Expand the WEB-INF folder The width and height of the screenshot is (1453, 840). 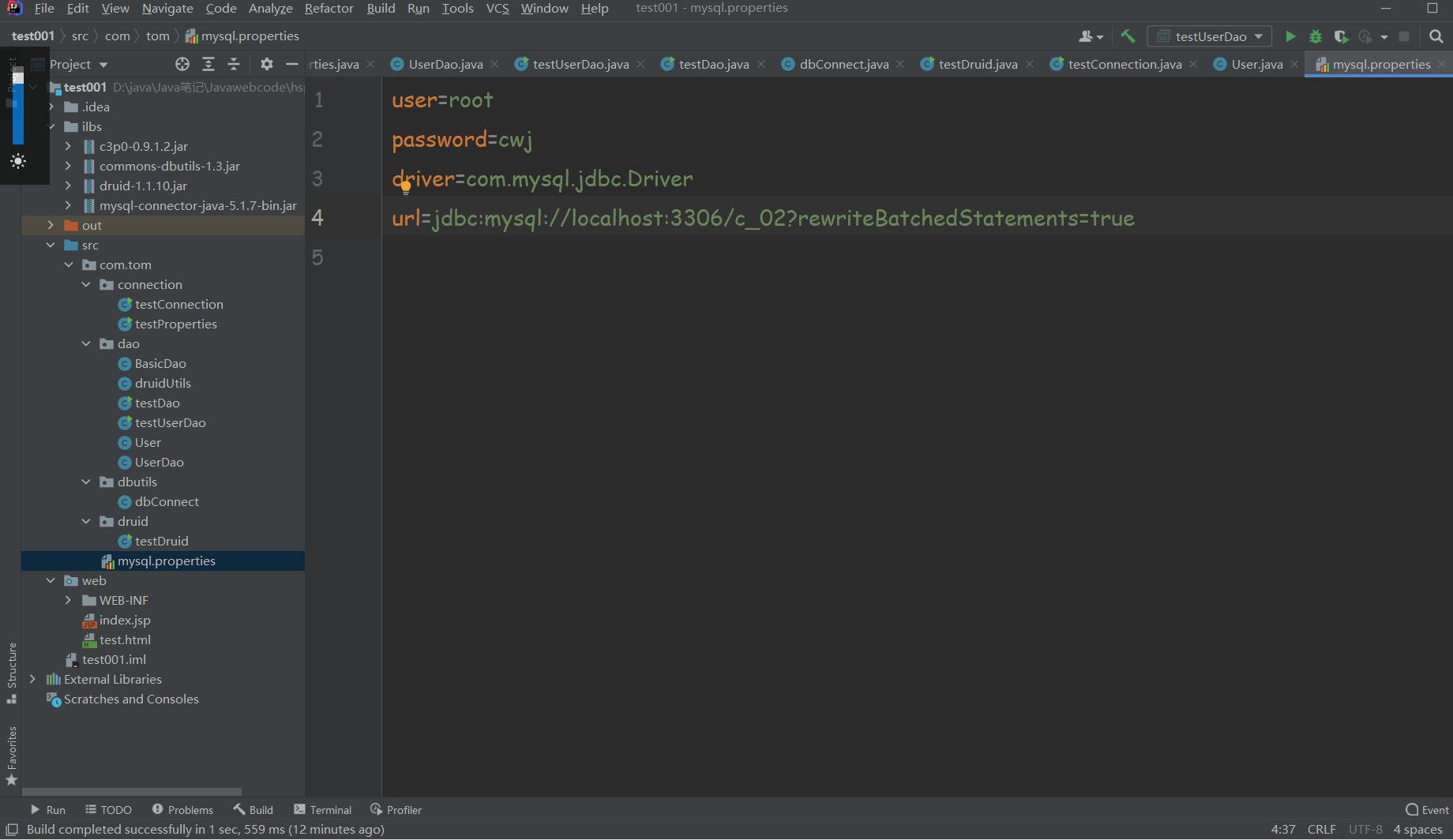69,600
